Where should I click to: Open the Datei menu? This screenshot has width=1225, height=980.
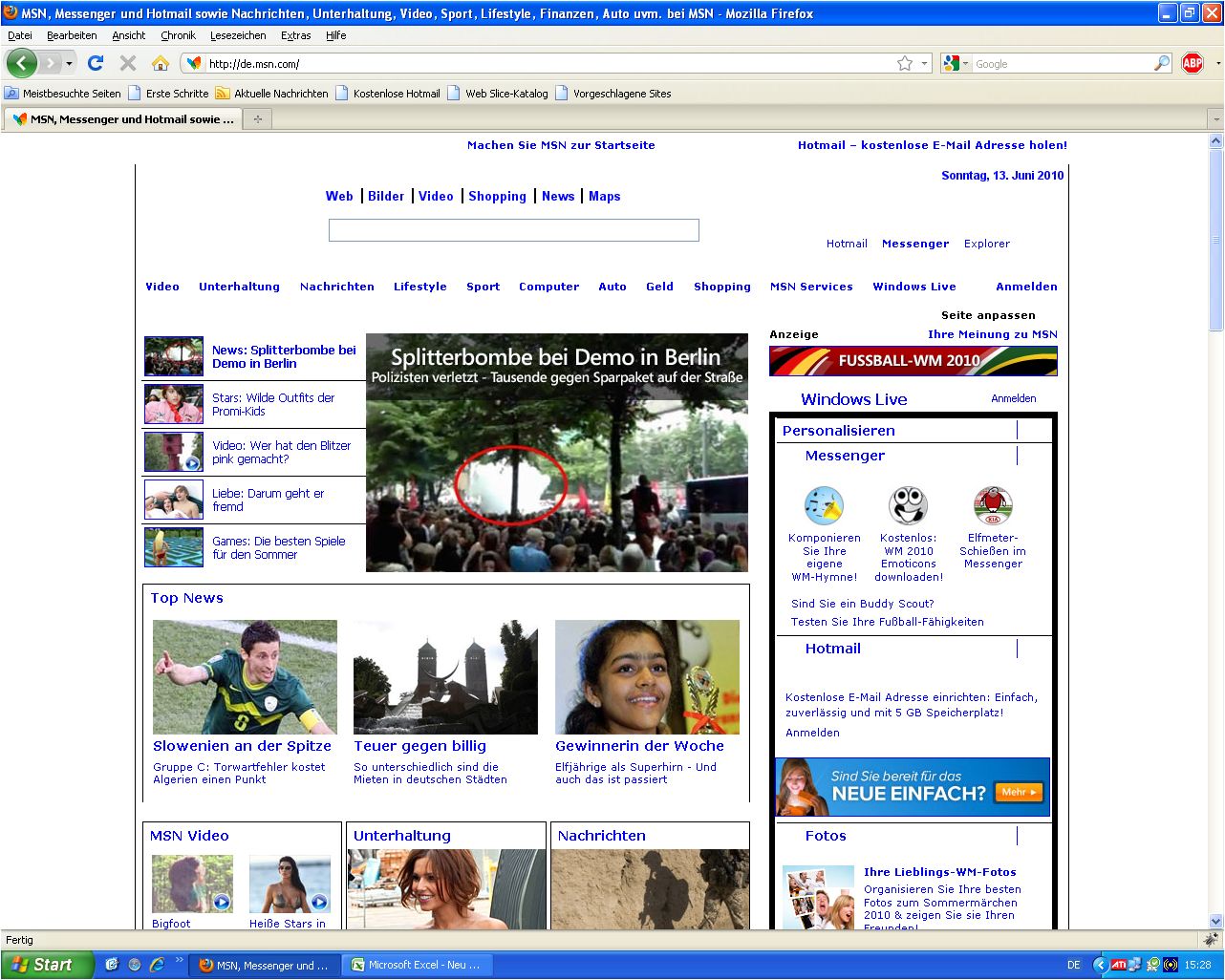[x=20, y=35]
